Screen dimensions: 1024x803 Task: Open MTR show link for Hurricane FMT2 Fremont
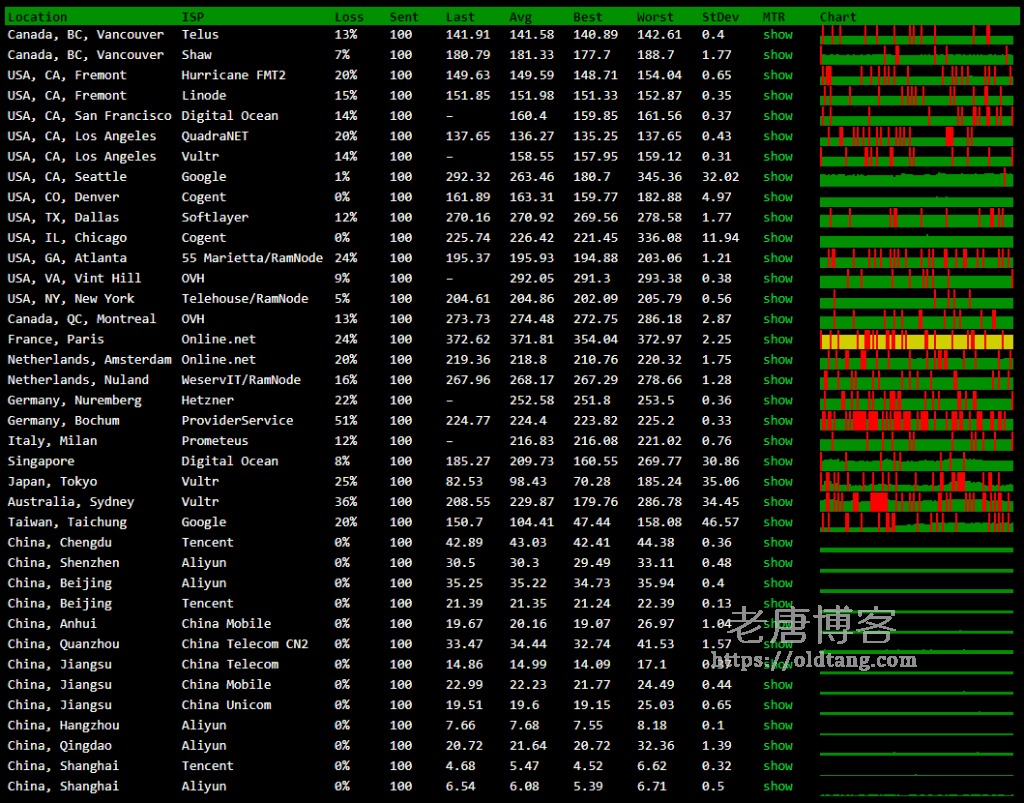[777, 75]
